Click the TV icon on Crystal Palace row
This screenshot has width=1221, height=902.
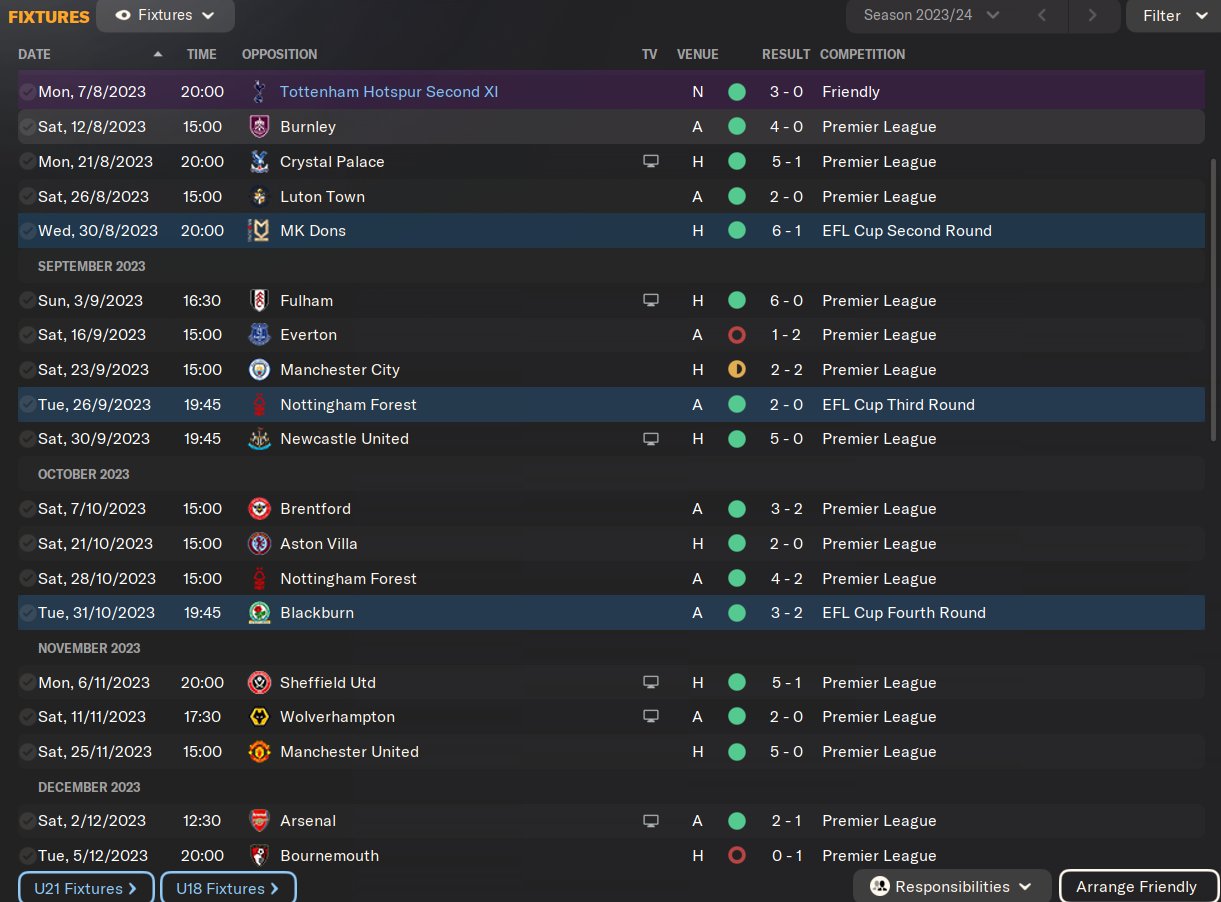[x=651, y=162]
